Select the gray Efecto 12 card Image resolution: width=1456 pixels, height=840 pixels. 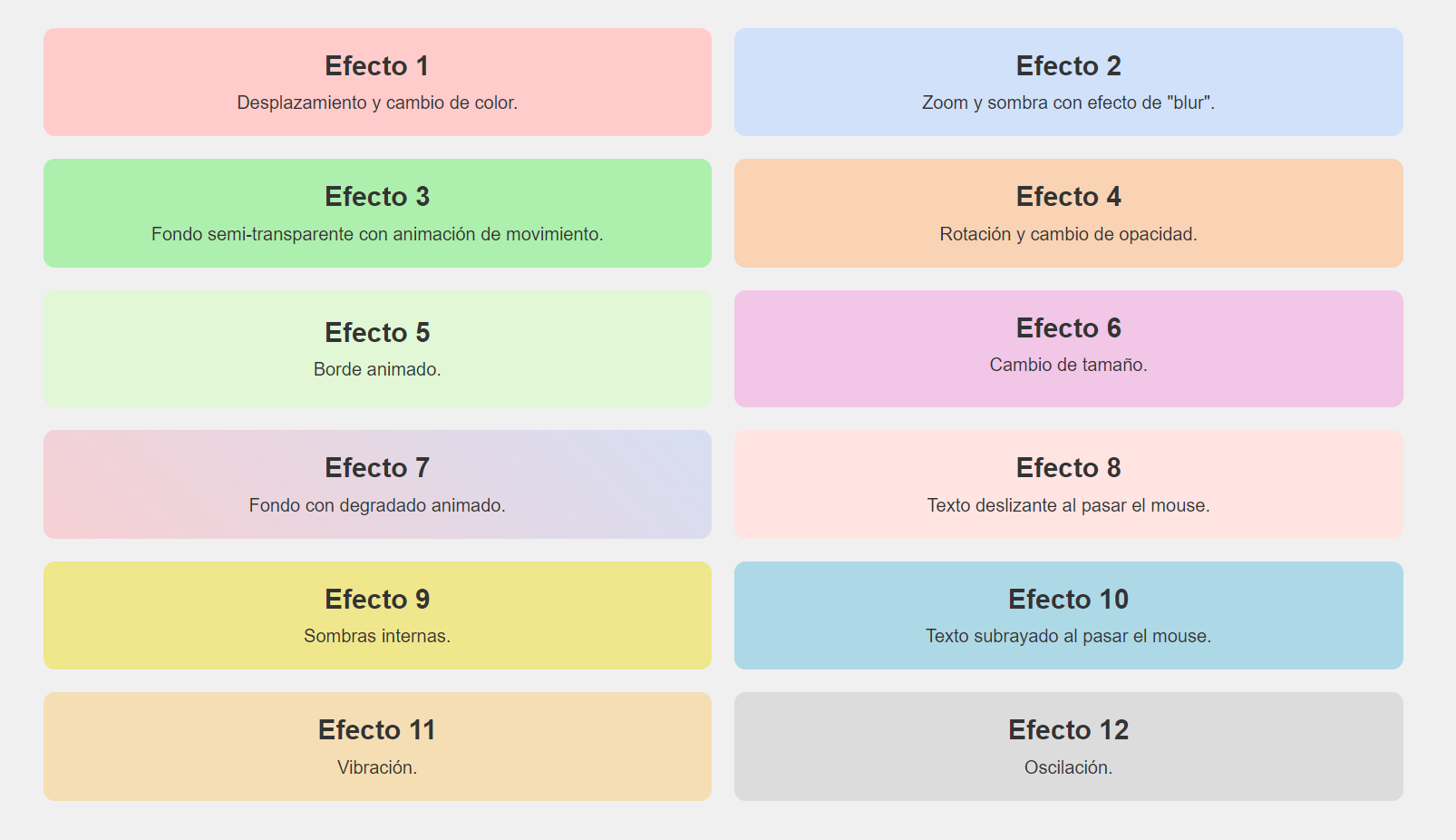1069,747
